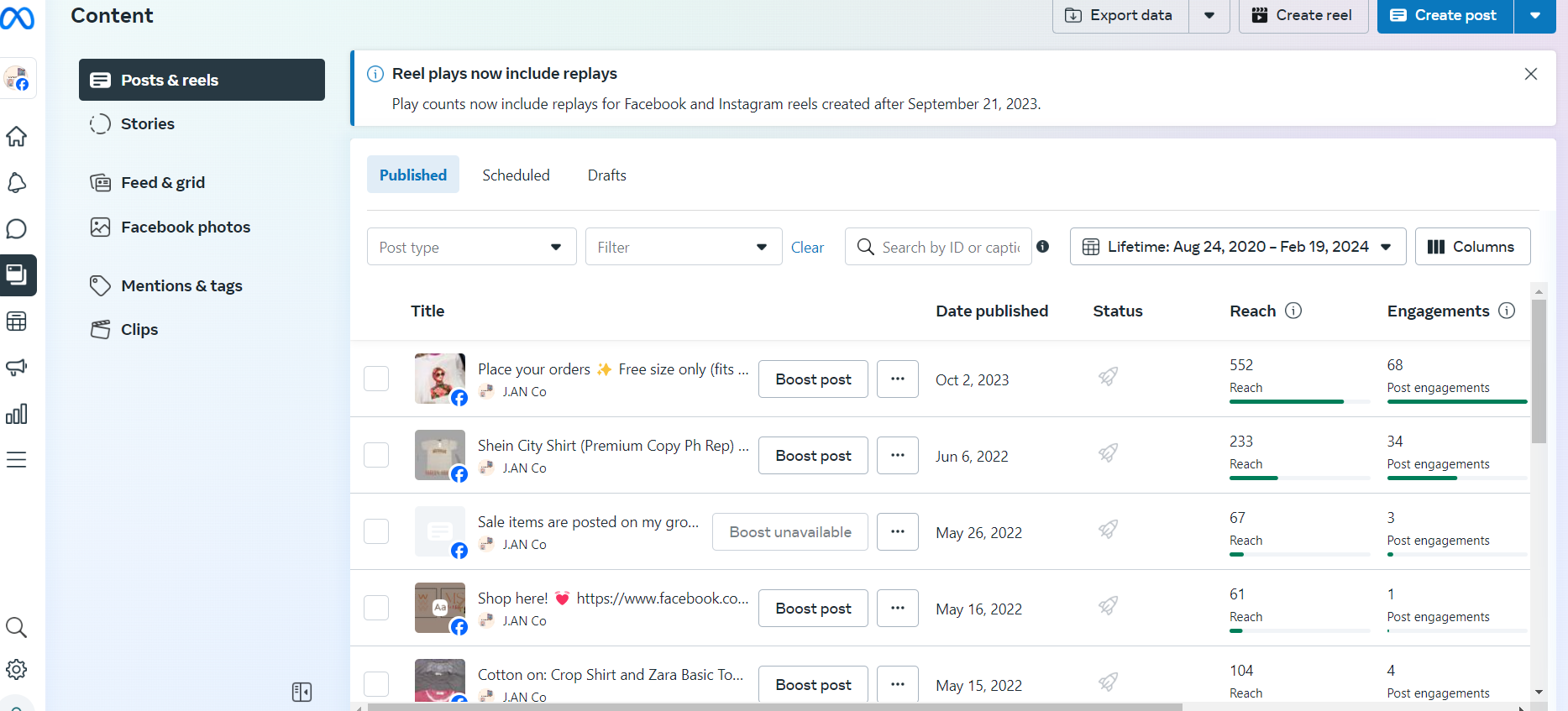Switch account via profile avatar icon
The height and width of the screenshot is (711, 1568).
click(x=17, y=78)
